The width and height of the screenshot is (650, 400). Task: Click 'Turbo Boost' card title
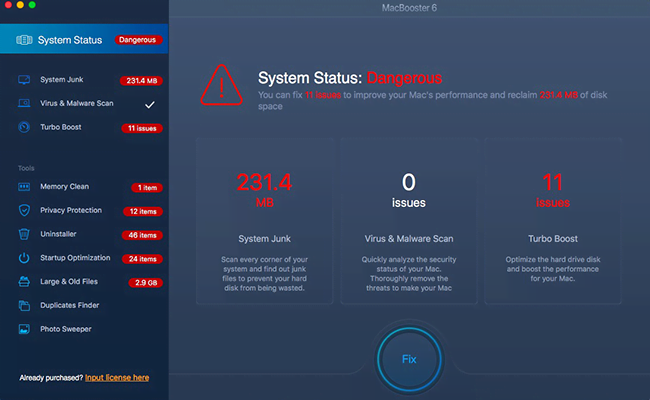click(553, 239)
